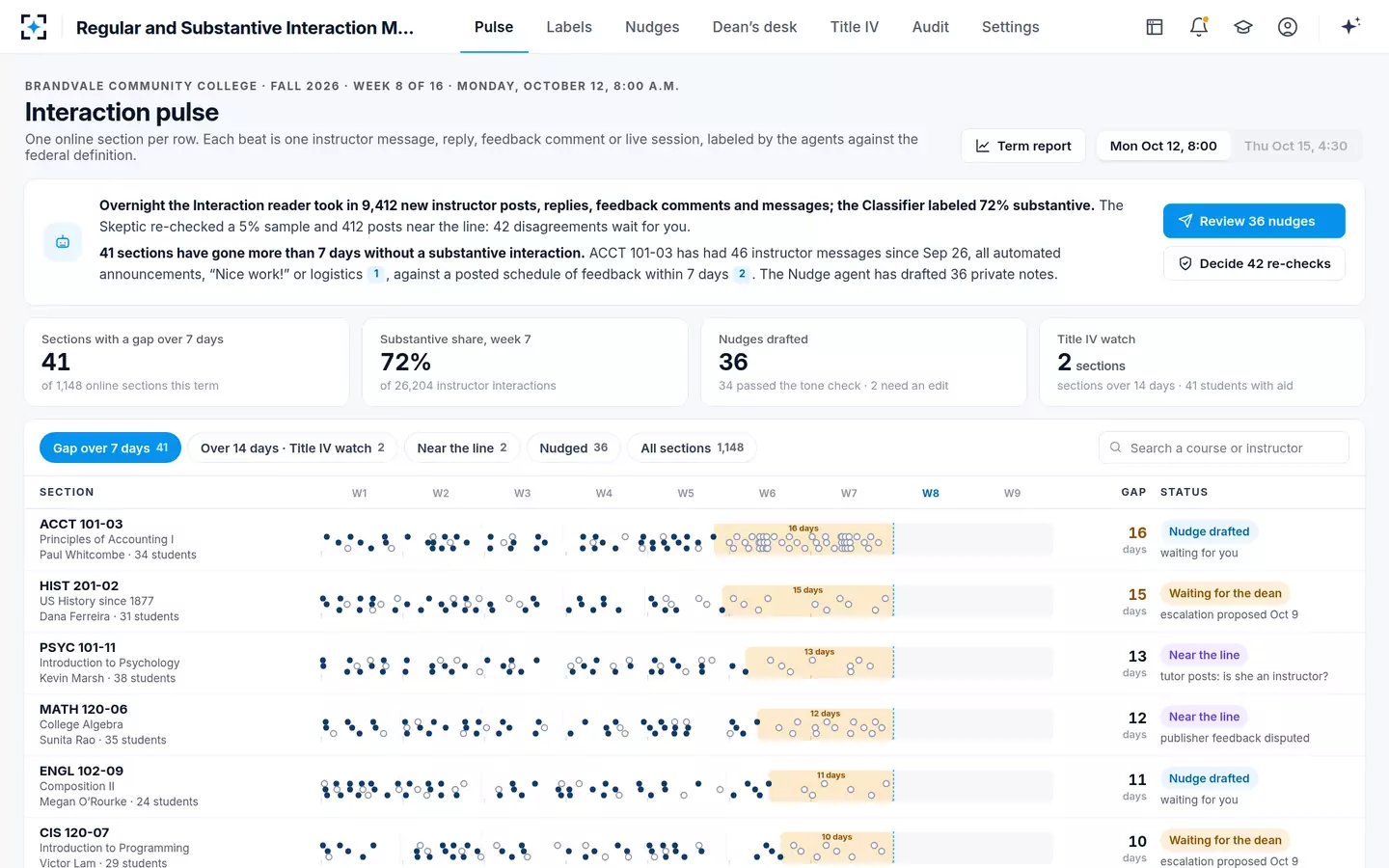Open CIS 120-07 section row
This screenshot has height=868, width=1389.
tap(694, 844)
